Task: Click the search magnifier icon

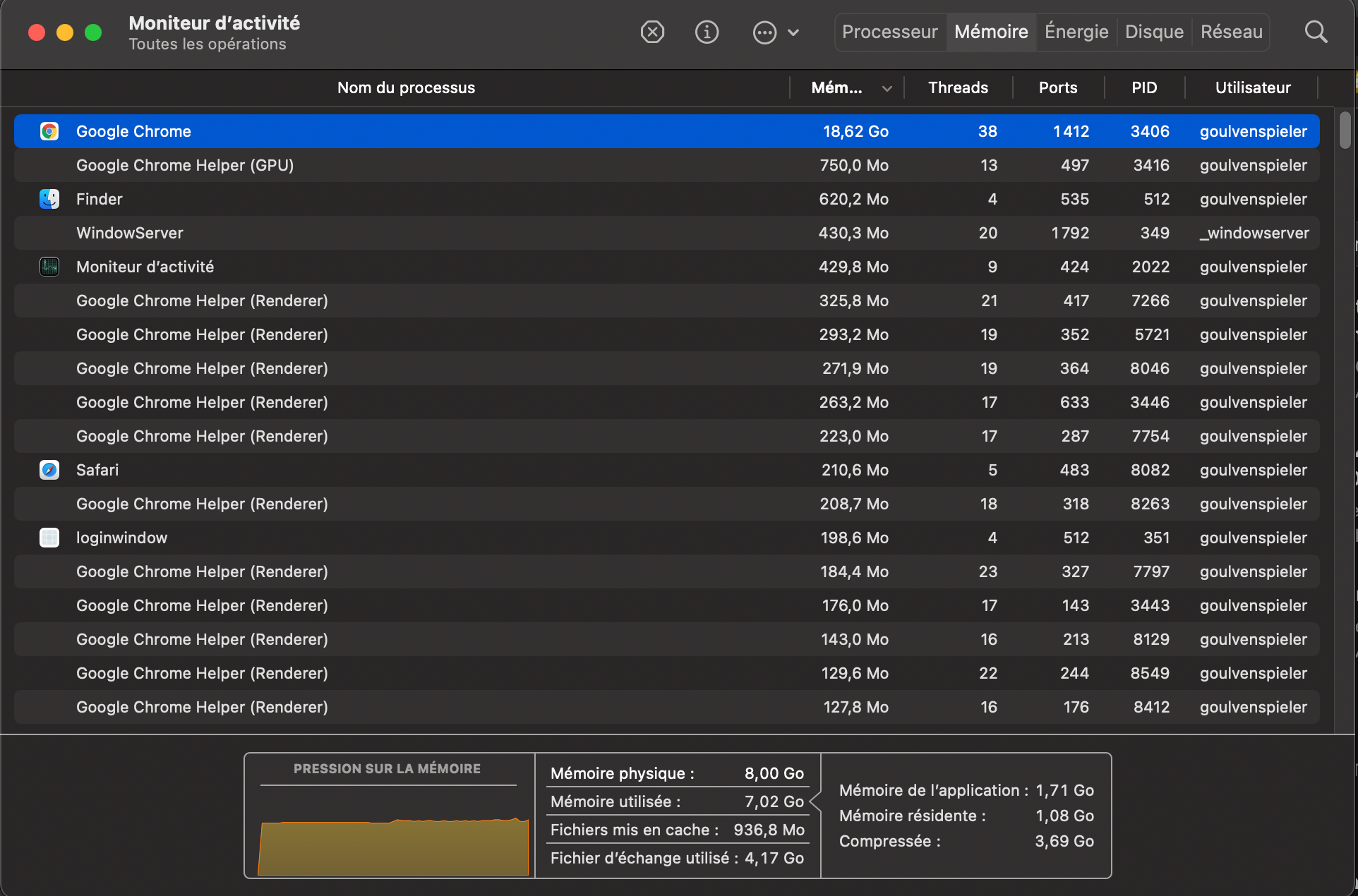Action: point(1316,32)
